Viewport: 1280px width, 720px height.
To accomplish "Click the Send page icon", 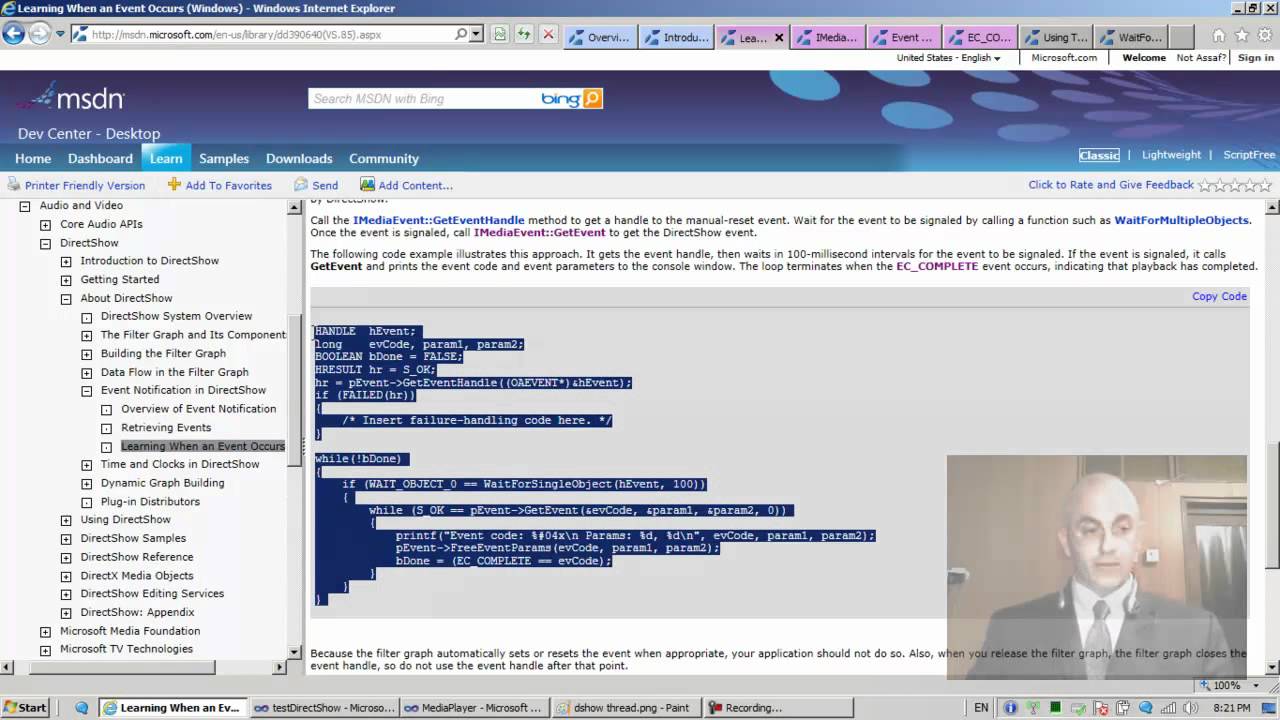I will (x=301, y=185).
